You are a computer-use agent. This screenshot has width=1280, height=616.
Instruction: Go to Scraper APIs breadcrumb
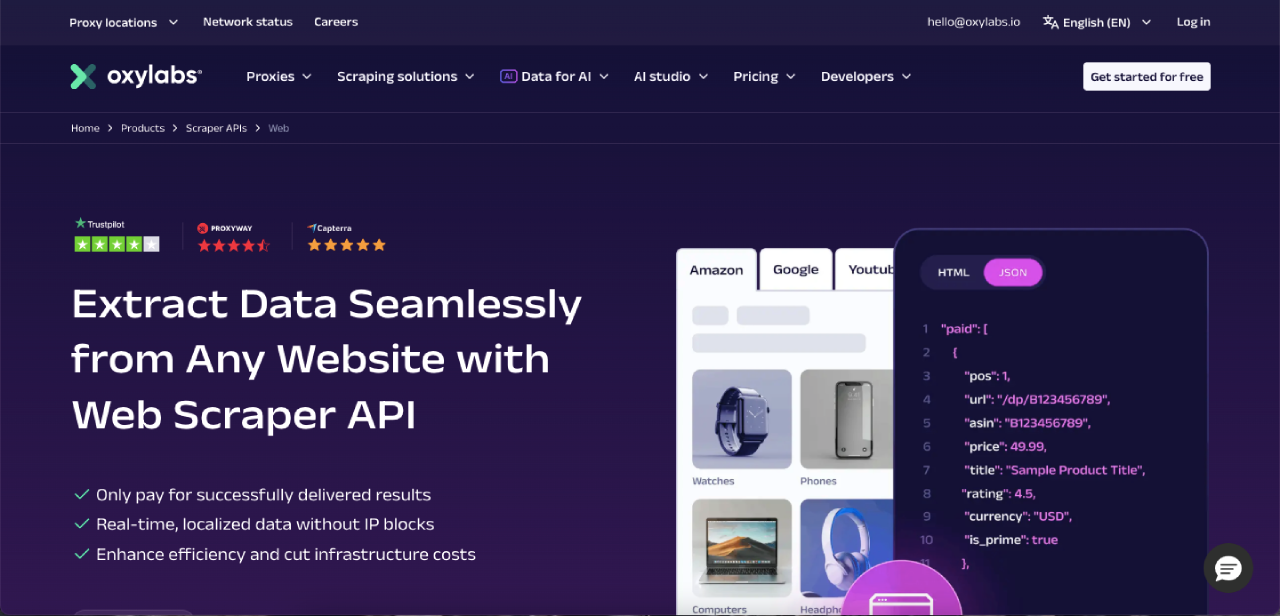point(216,128)
